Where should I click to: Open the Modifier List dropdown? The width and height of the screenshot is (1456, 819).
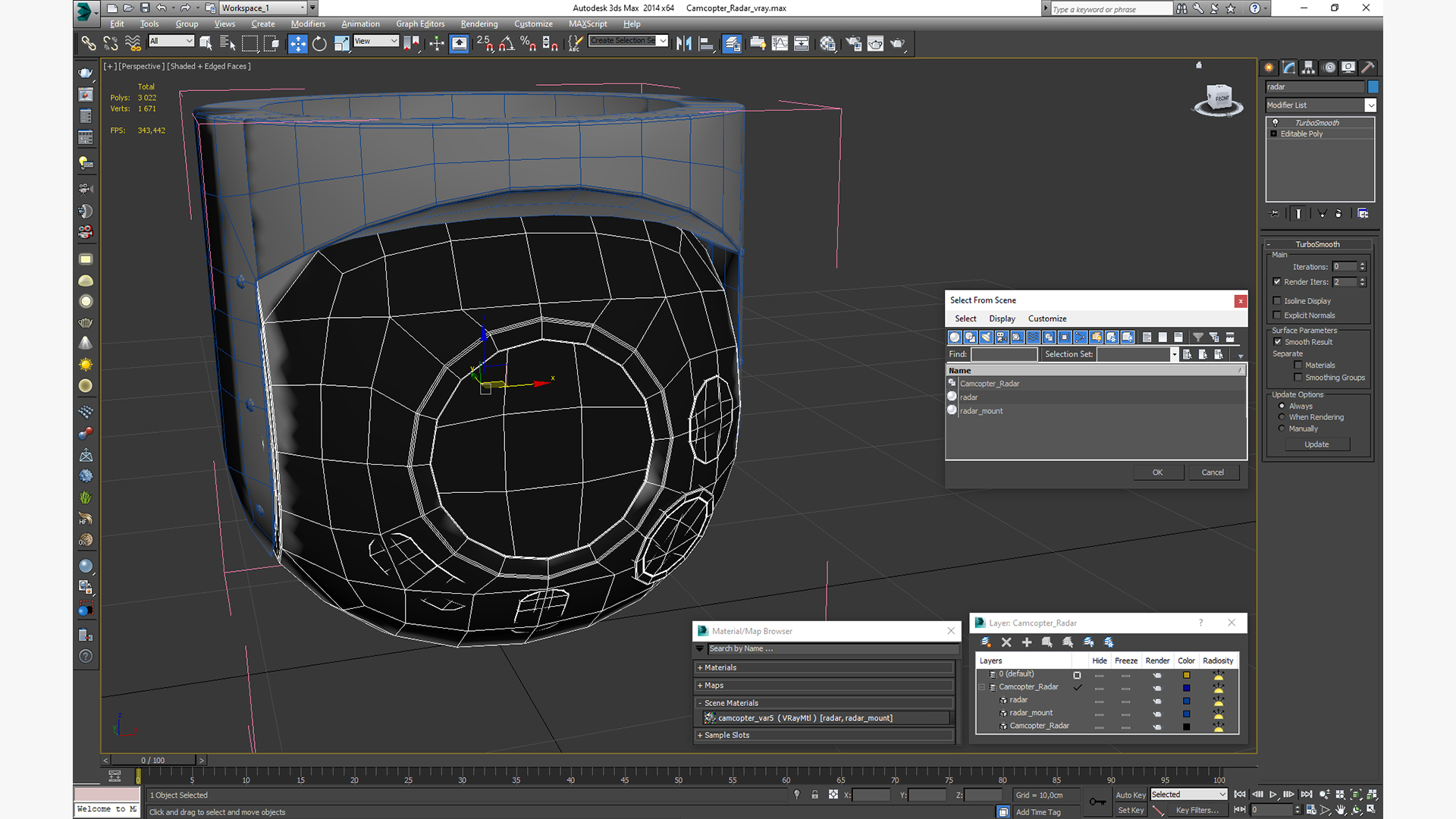click(1320, 105)
